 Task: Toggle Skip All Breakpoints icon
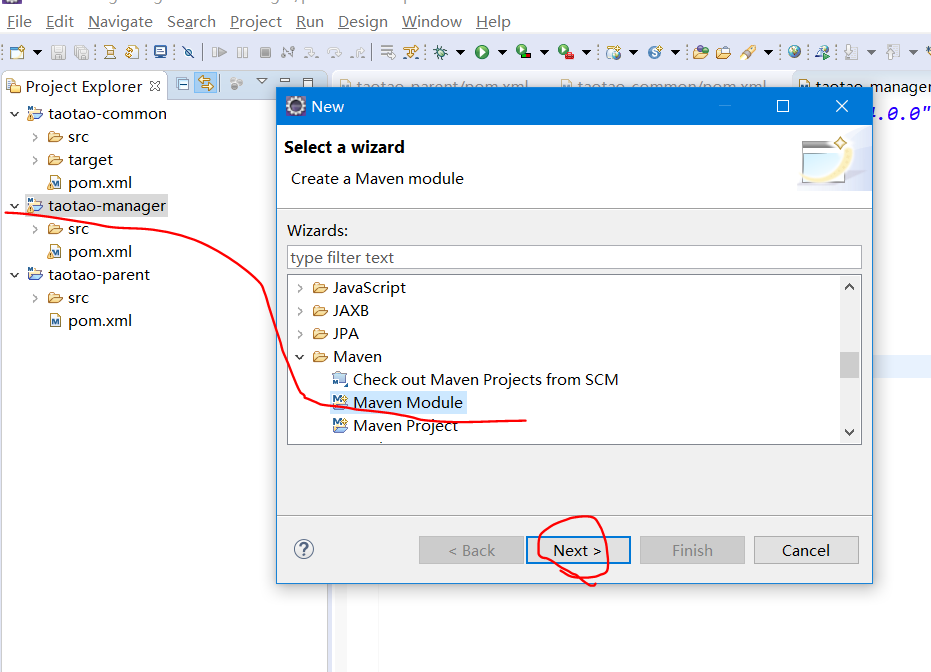[x=188, y=52]
